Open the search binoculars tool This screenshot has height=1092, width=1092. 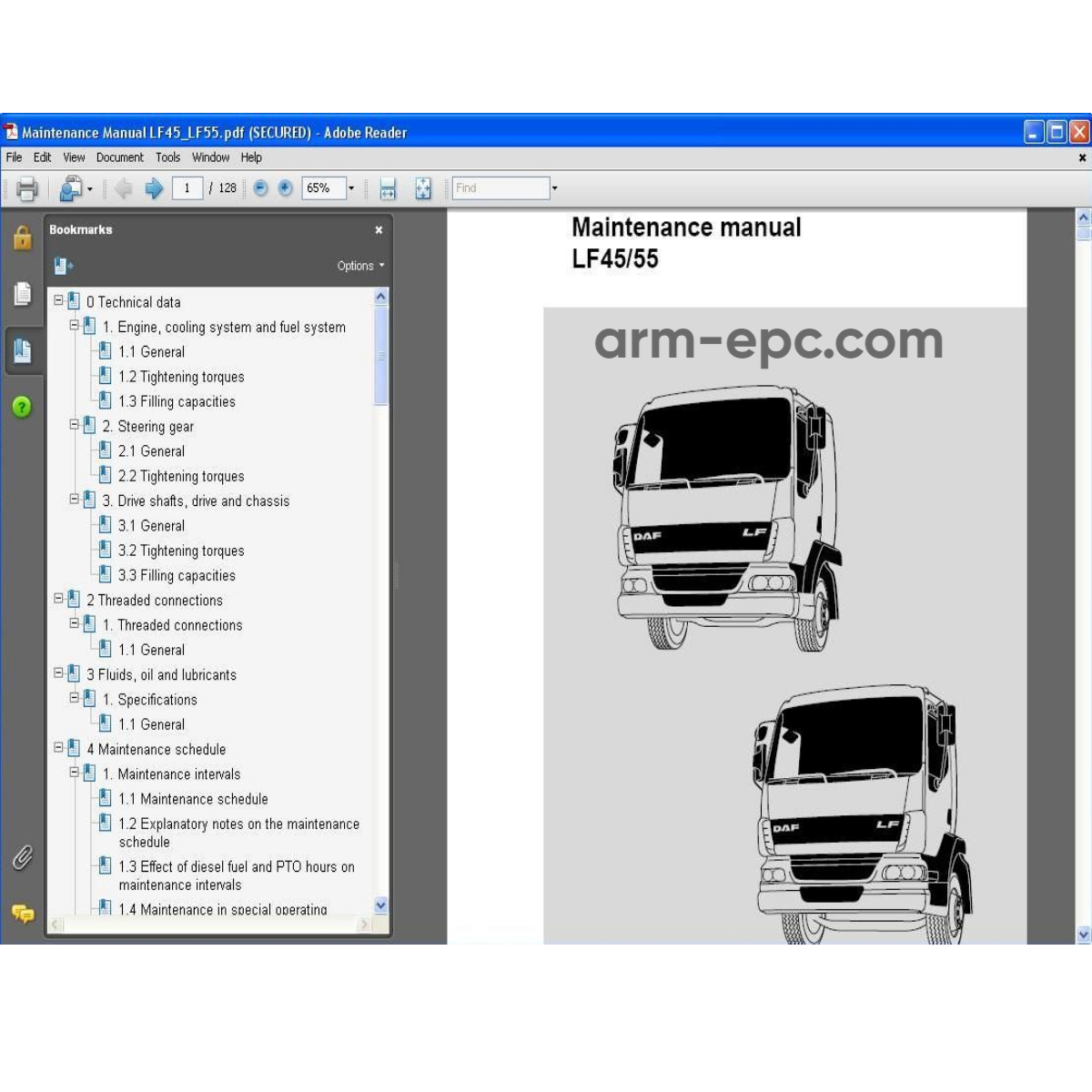(x=71, y=188)
